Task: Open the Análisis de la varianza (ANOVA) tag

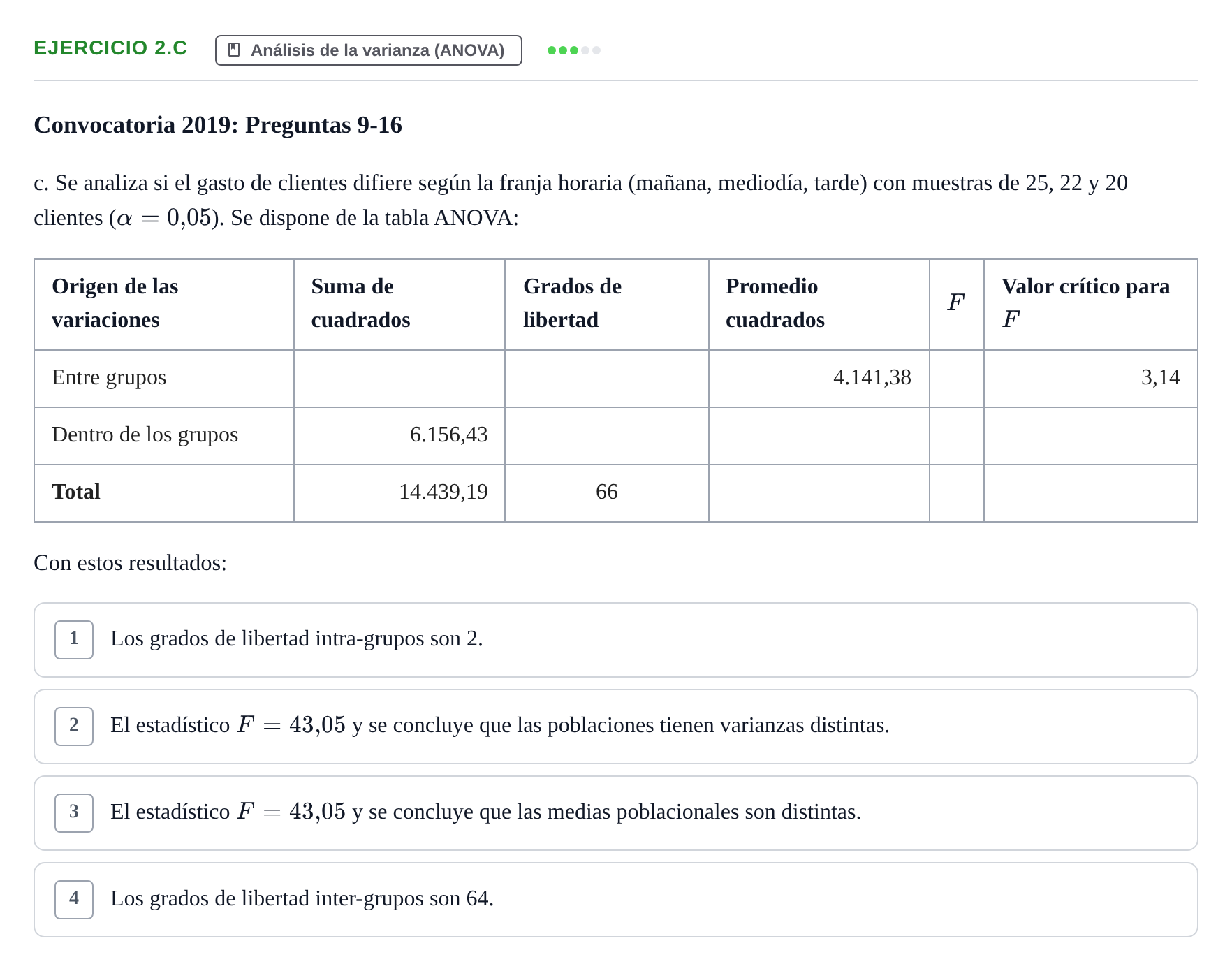Action: (368, 50)
